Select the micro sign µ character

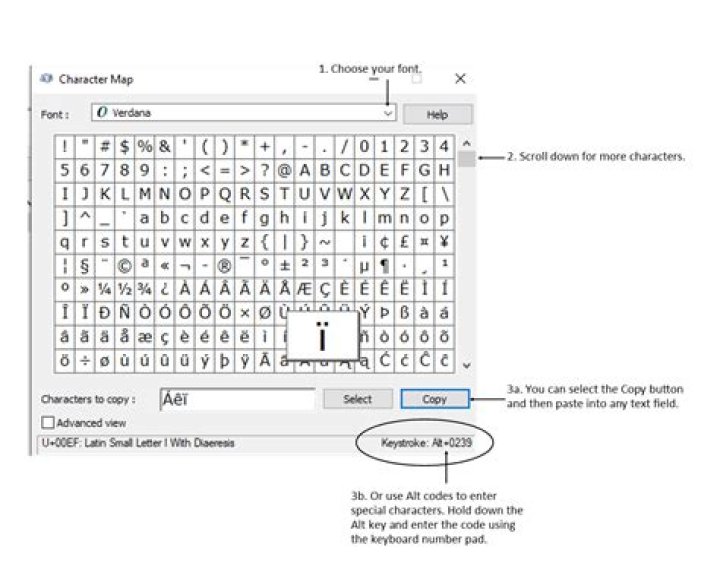click(x=364, y=266)
